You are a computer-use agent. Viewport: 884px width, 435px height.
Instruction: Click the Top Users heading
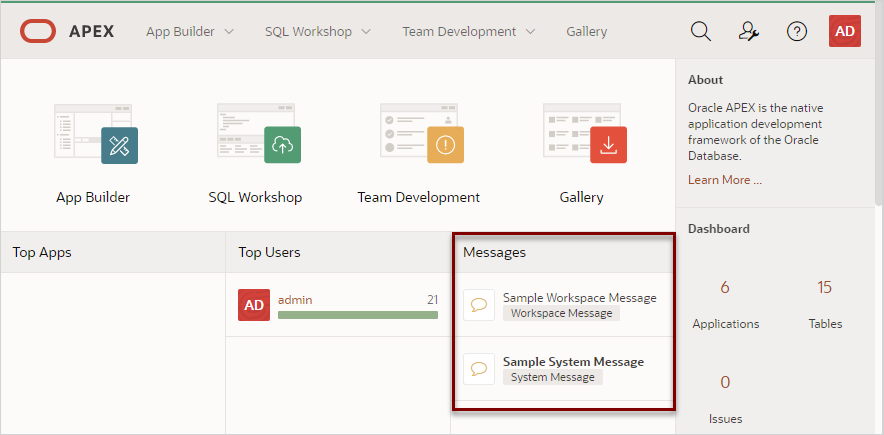[269, 252]
